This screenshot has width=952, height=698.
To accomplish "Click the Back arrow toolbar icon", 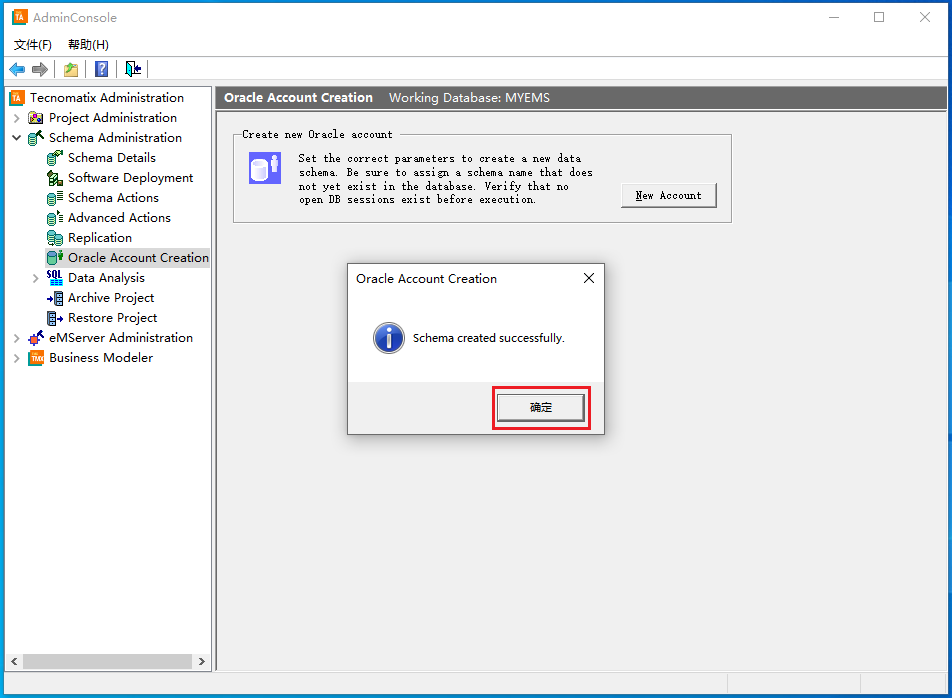I will tap(17, 69).
